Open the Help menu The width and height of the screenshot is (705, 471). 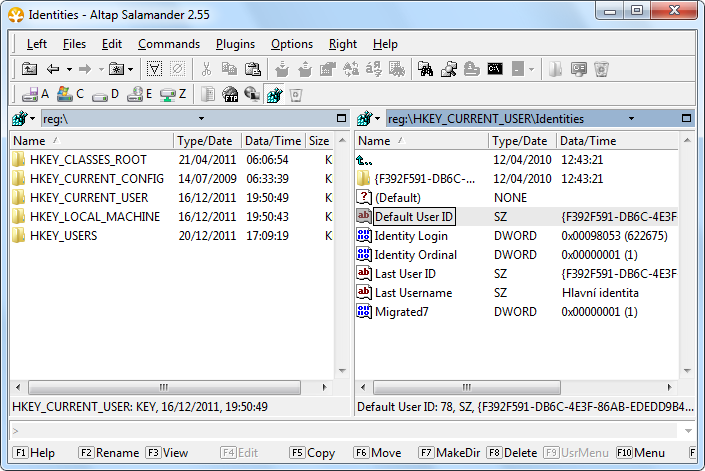pyautogui.click(x=385, y=44)
